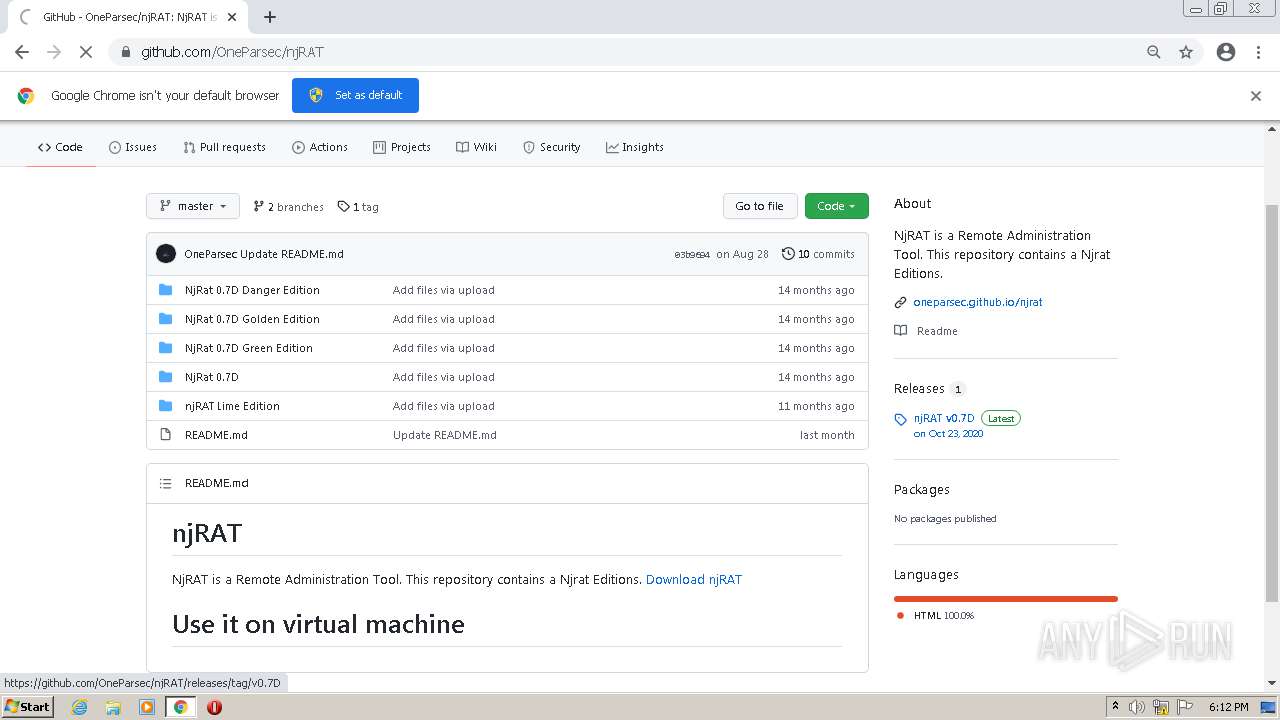The height and width of the screenshot is (720, 1280).
Task: Click the HTML 100.0% language entry
Action: point(935,616)
